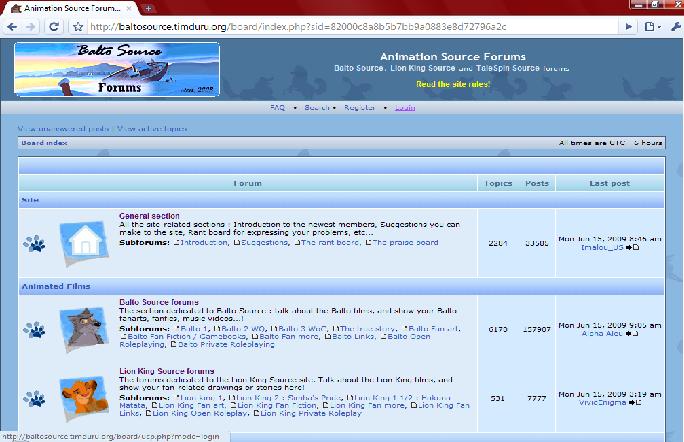
Task: Click the paw icon beside Balto Source forums
Action: [x=34, y=330]
